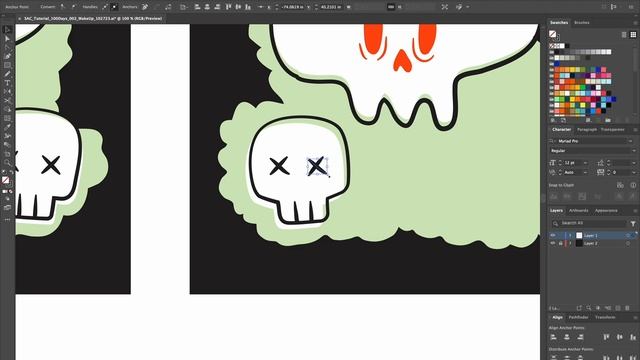Select Layer 2 row name
The height and width of the screenshot is (360, 640).
(591, 243)
